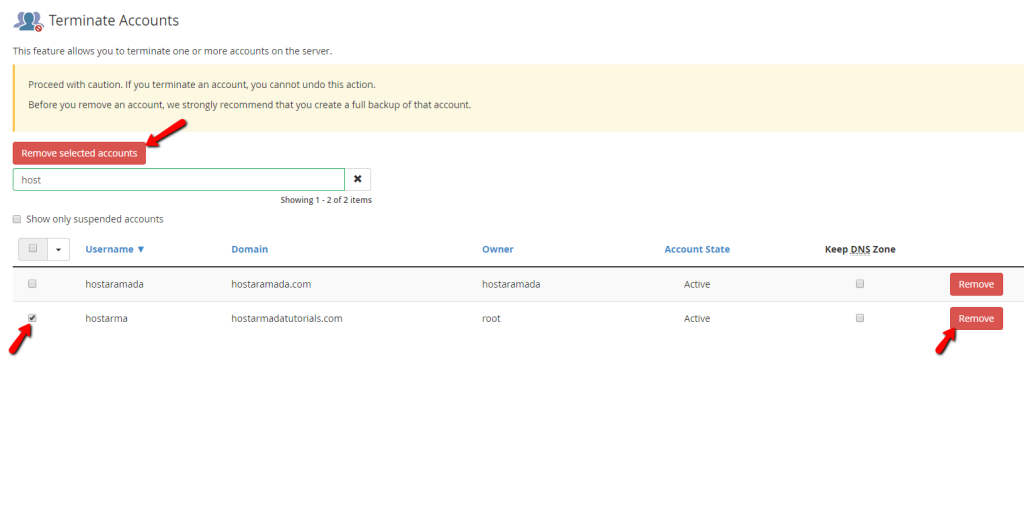This screenshot has width=1024, height=508.
Task: Enable Show only suspended accounts checkbox
Action: [18, 219]
